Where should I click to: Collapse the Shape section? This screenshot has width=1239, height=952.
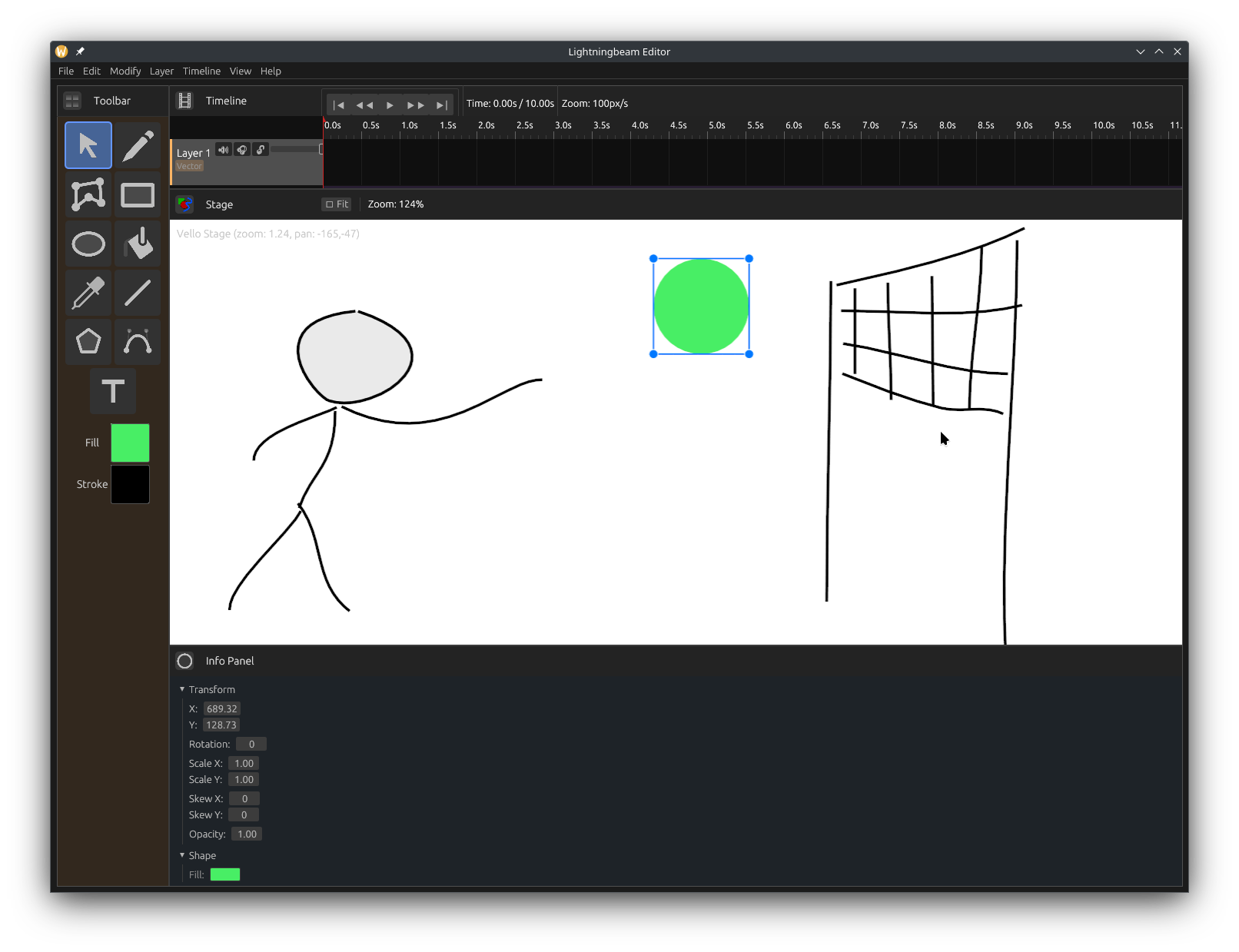[x=182, y=855]
